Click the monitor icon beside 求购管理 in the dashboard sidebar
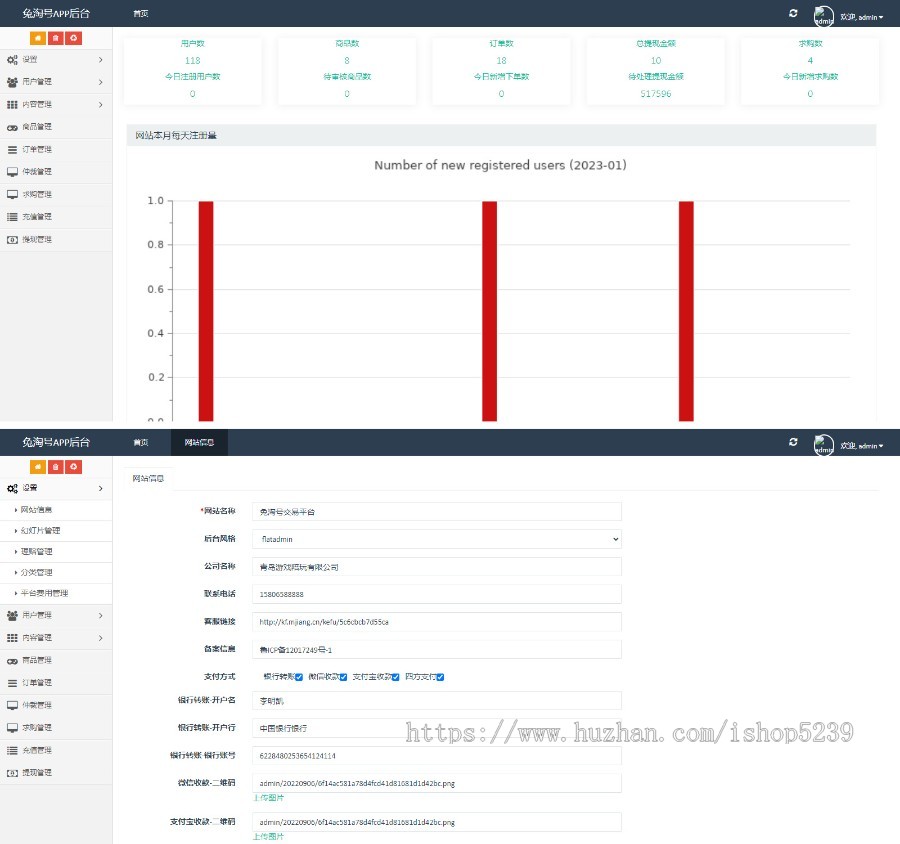The width and height of the screenshot is (900, 844). (12, 195)
